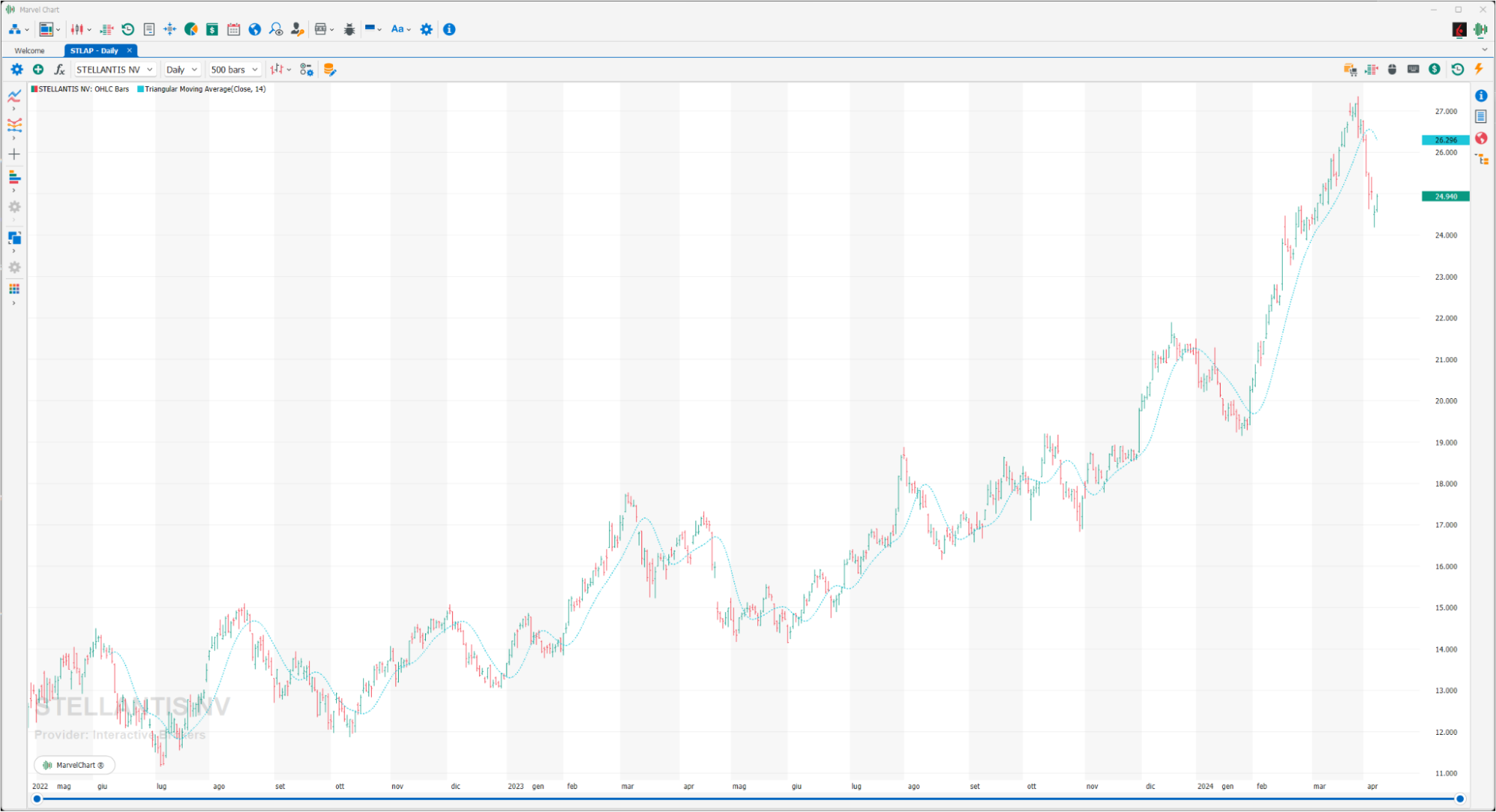
Task: Open the overlapping blue squares tool in left sidebar
Action: 14,238
